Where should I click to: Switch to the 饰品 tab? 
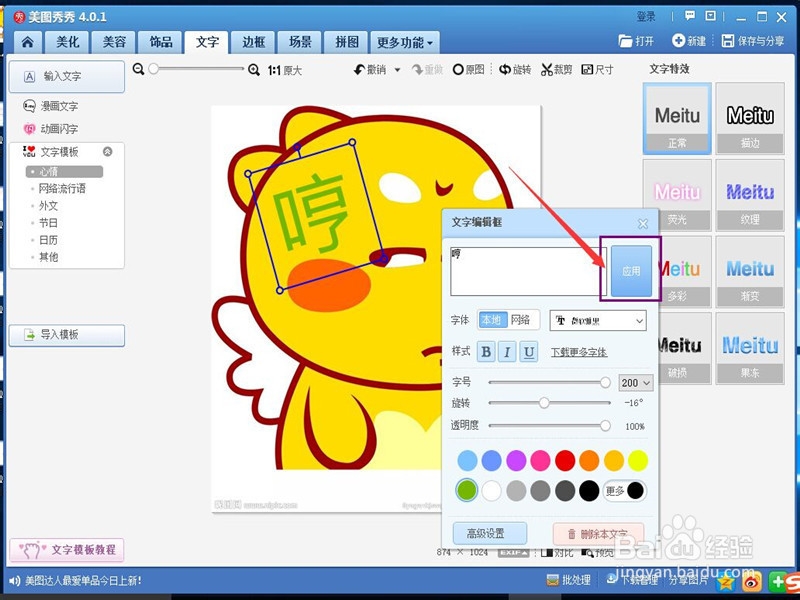coord(161,42)
